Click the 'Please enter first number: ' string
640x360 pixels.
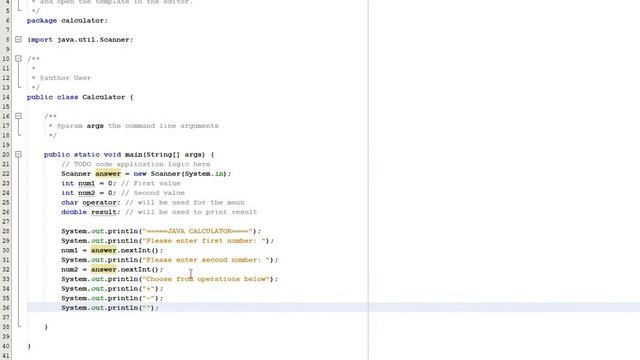pyautogui.click(x=204, y=241)
